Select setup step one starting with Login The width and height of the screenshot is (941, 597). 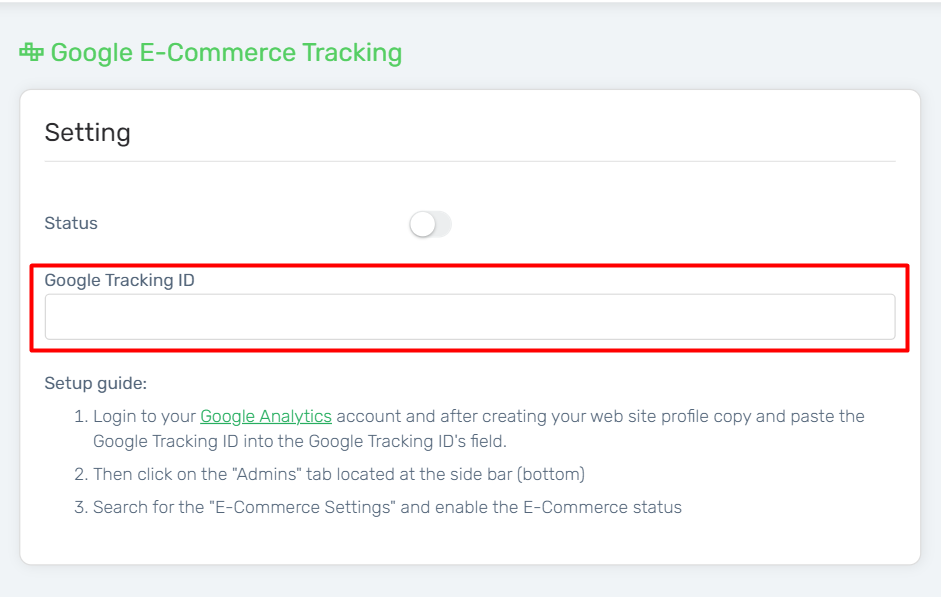(469, 428)
